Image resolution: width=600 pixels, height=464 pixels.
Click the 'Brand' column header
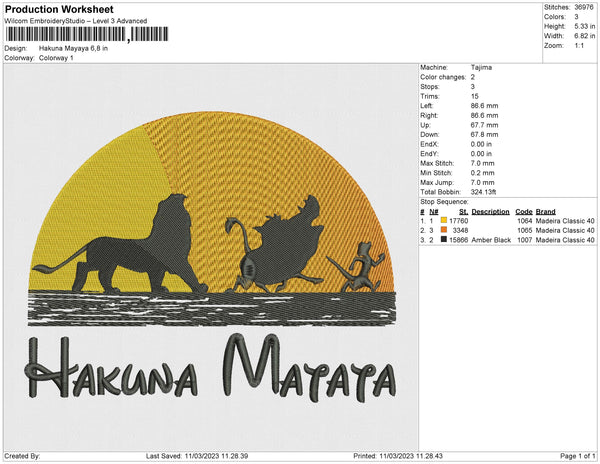click(x=546, y=212)
